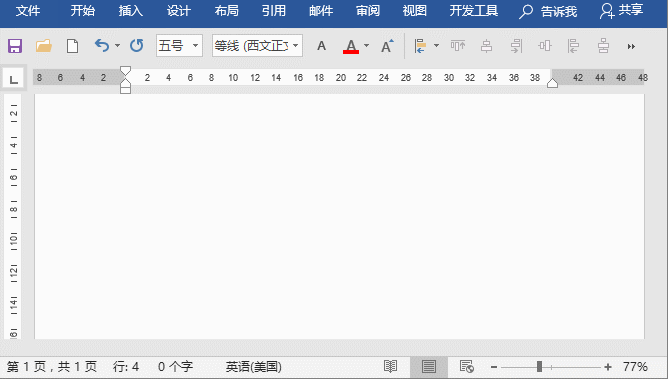
Task: Click the L tab stop selector
Action: coord(13,79)
